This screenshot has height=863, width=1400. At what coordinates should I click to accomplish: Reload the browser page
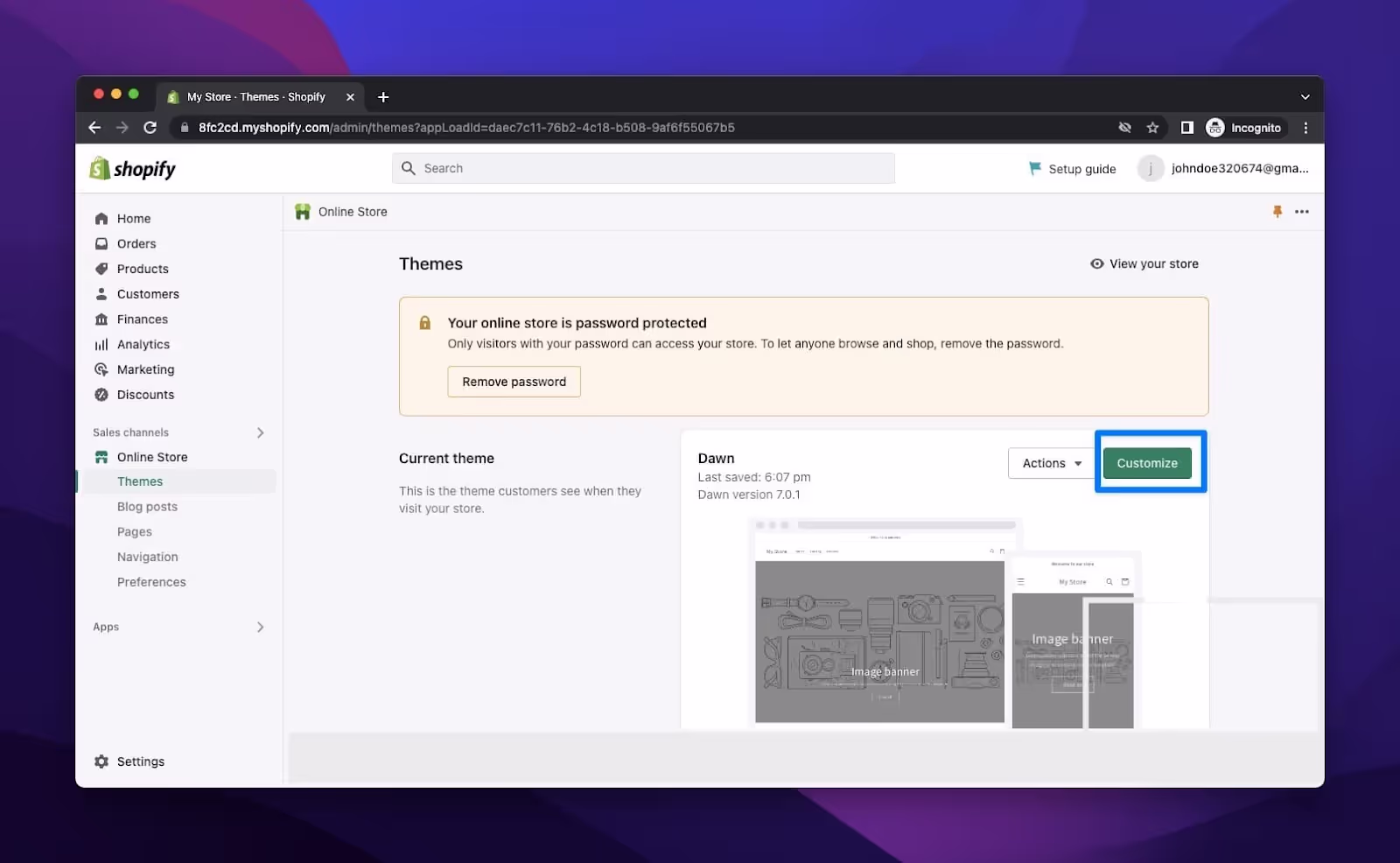[x=150, y=128]
